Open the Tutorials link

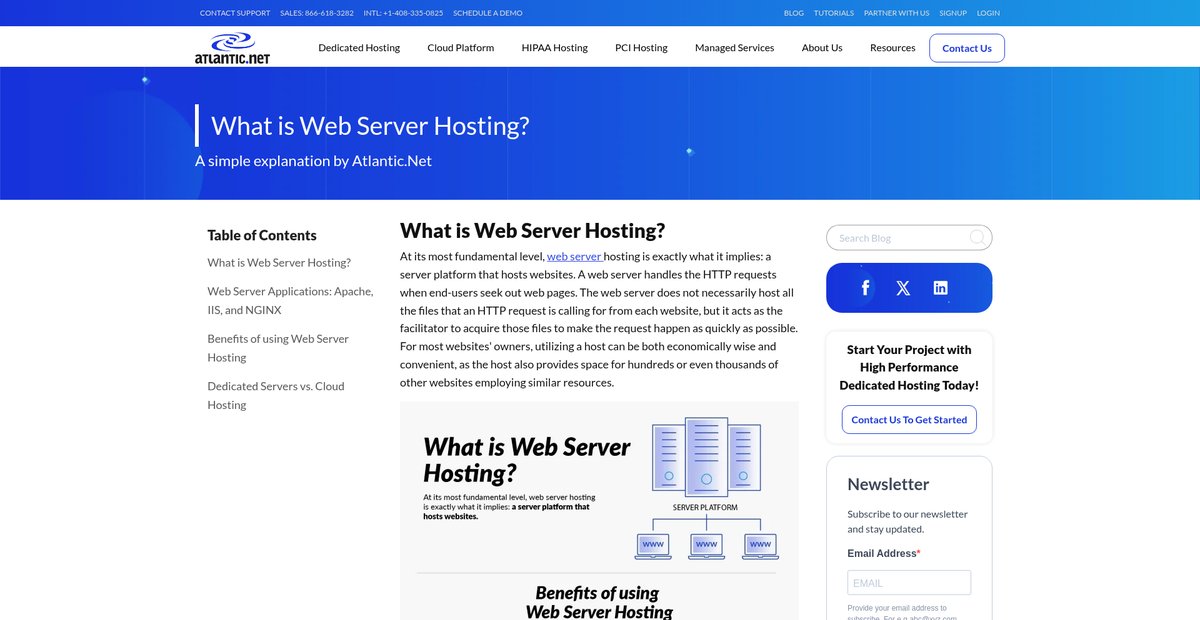click(x=834, y=13)
